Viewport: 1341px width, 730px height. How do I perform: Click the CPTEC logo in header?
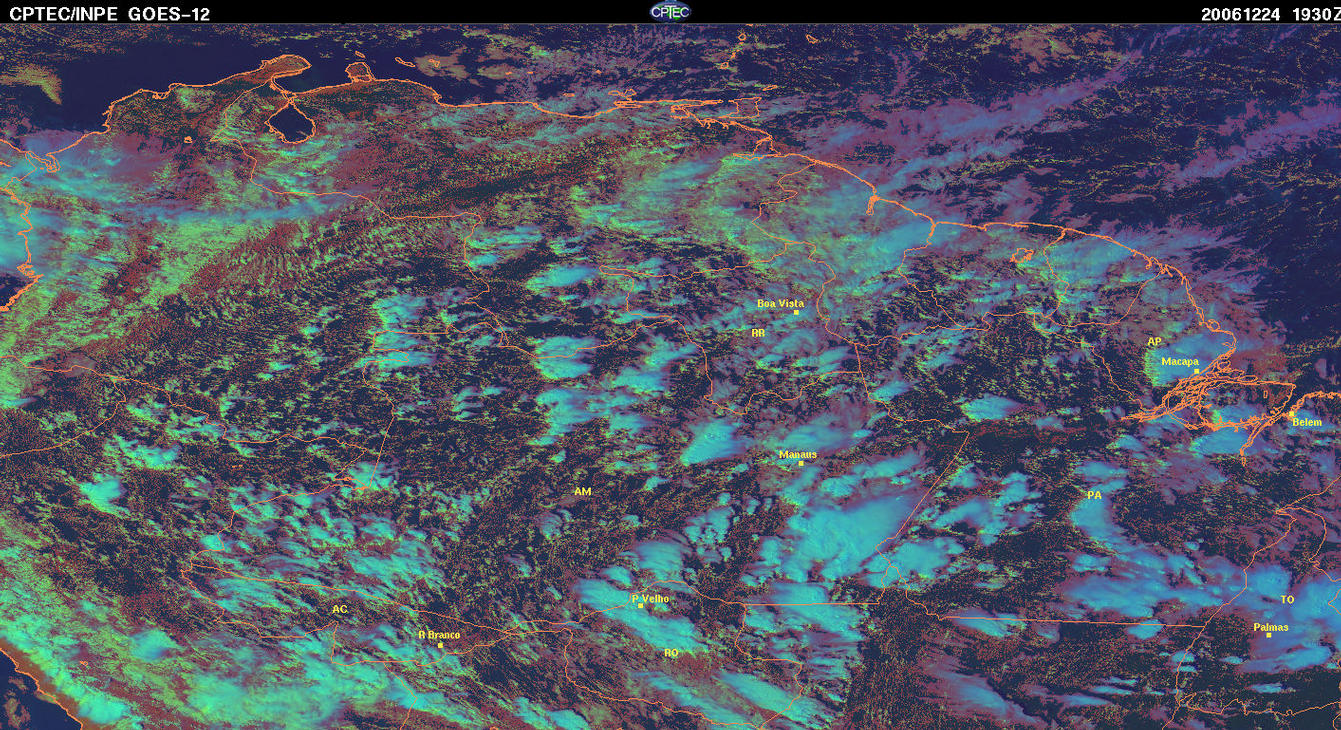click(670, 11)
